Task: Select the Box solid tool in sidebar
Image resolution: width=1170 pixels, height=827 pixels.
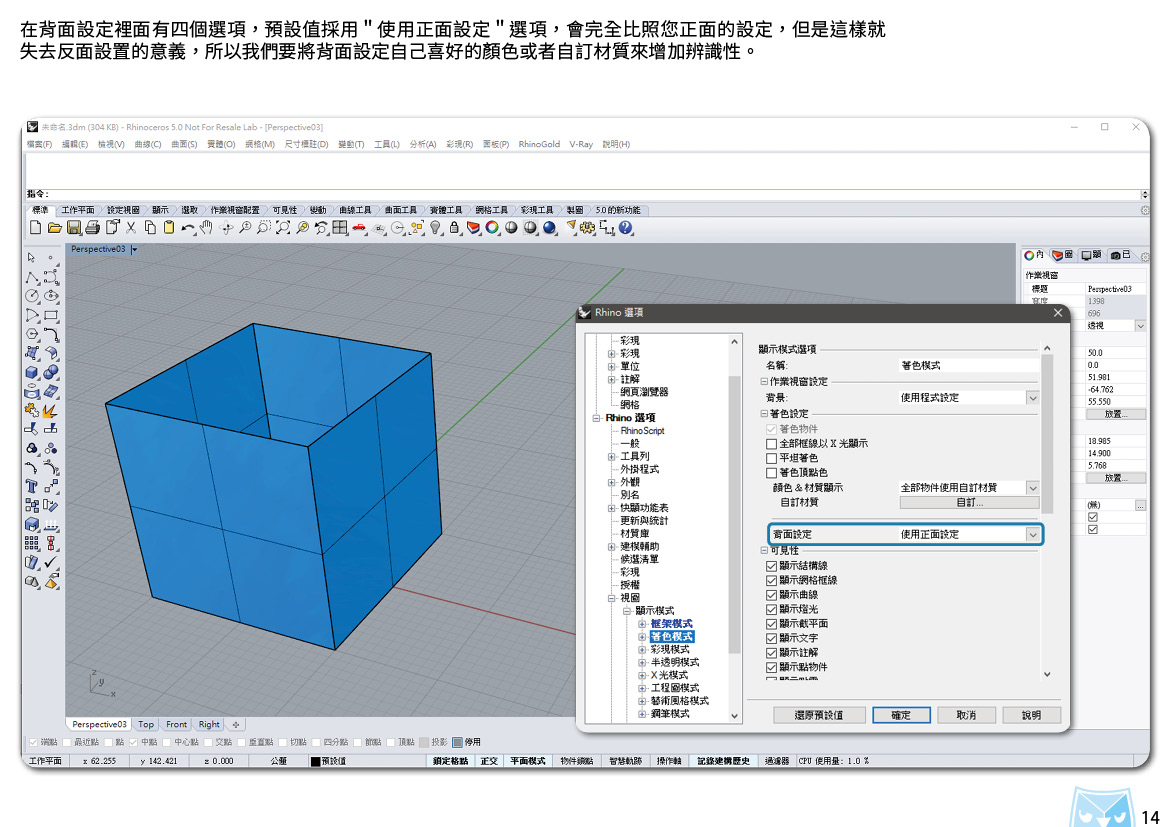Action: click(31, 372)
